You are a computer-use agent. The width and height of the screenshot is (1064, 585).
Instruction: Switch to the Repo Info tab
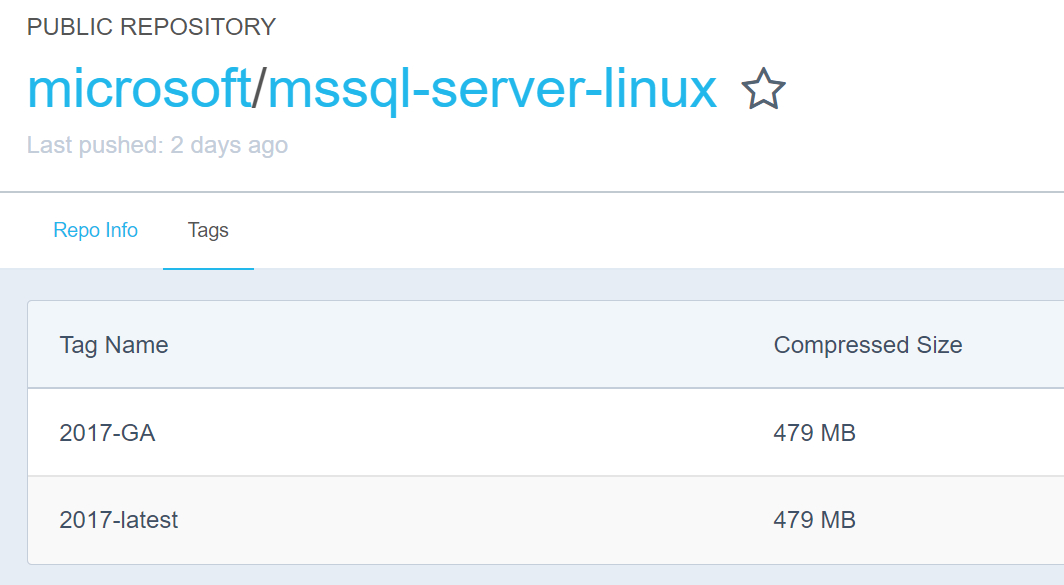95,230
